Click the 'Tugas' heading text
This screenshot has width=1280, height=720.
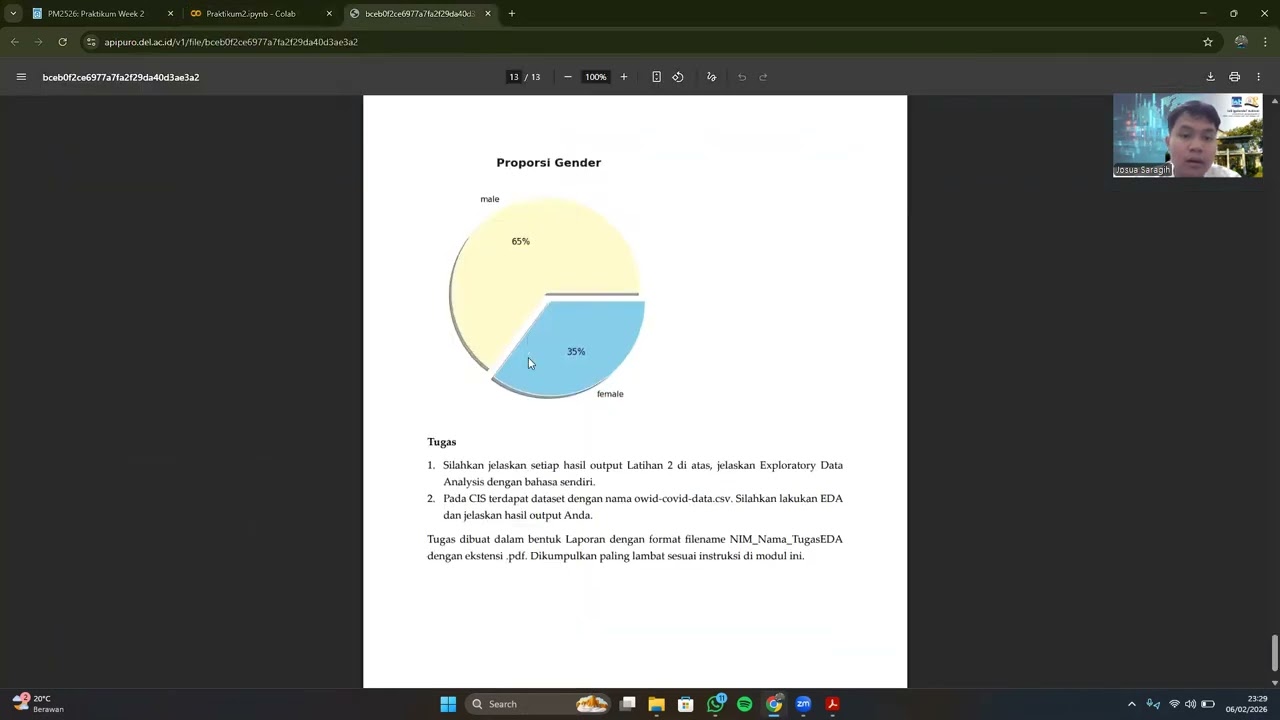point(441,442)
